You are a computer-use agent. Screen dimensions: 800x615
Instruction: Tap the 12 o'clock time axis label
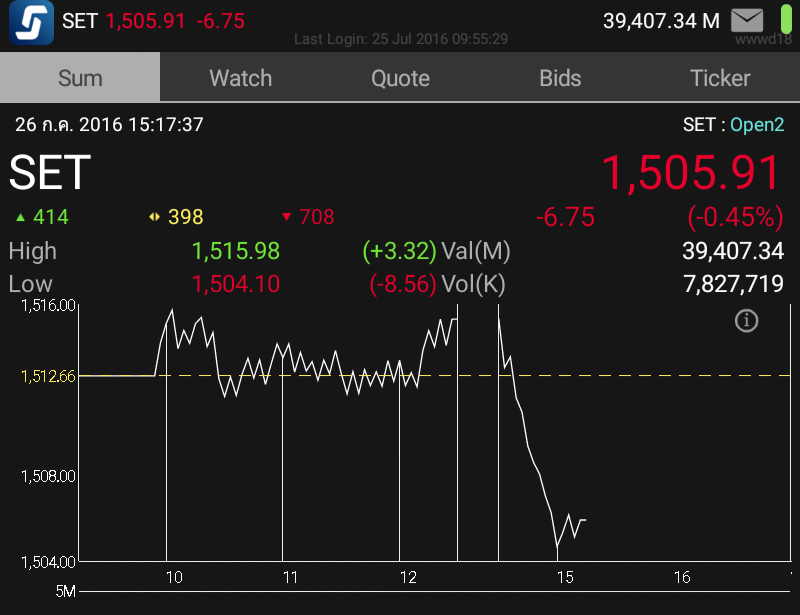tap(408, 577)
